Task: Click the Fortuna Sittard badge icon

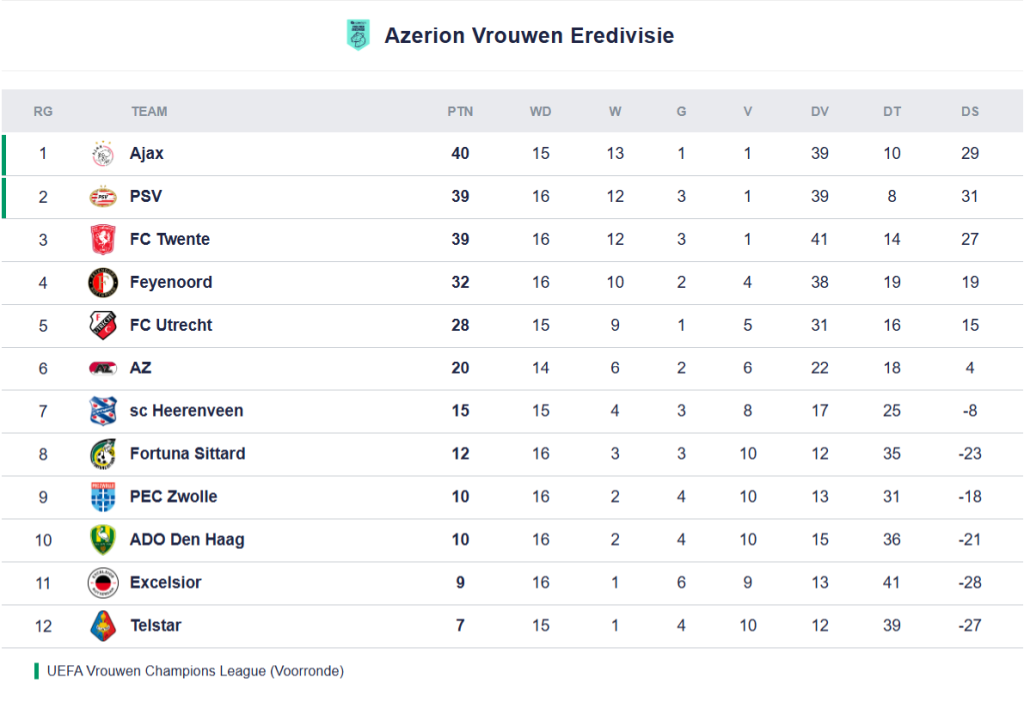Action: coord(103,454)
